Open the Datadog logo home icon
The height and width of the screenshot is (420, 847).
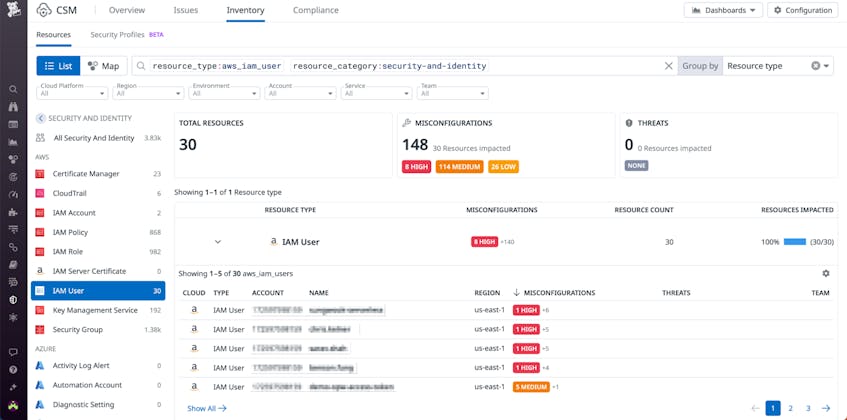pos(14,10)
